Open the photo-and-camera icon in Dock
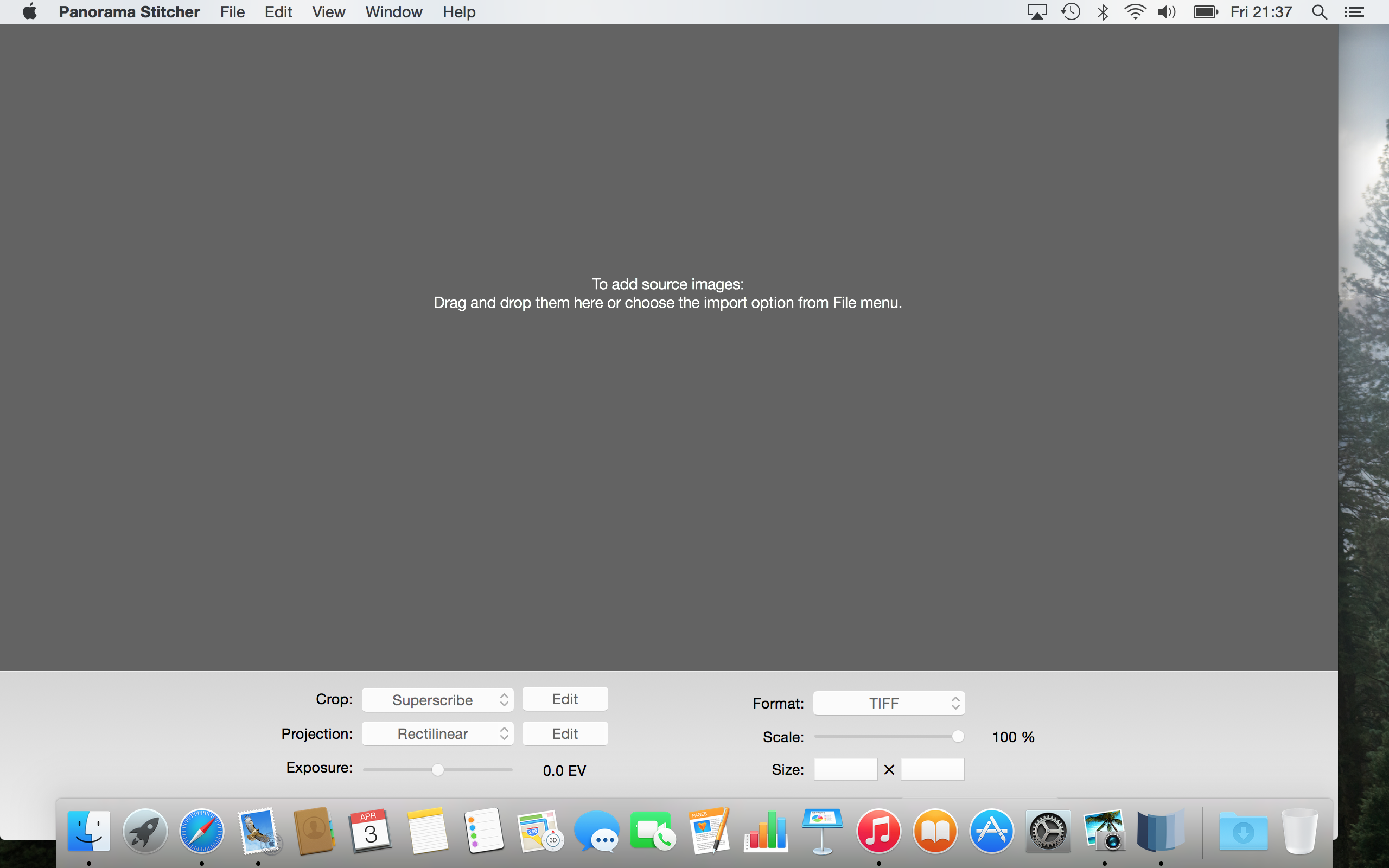The width and height of the screenshot is (1389, 868). click(x=1104, y=831)
